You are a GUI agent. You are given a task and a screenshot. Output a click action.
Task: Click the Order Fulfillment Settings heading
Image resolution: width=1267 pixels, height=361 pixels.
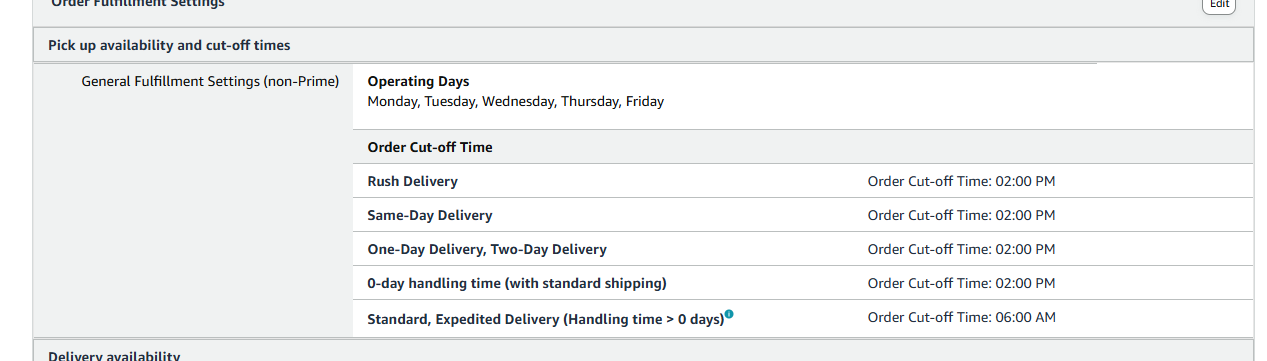pyautogui.click(x=138, y=3)
